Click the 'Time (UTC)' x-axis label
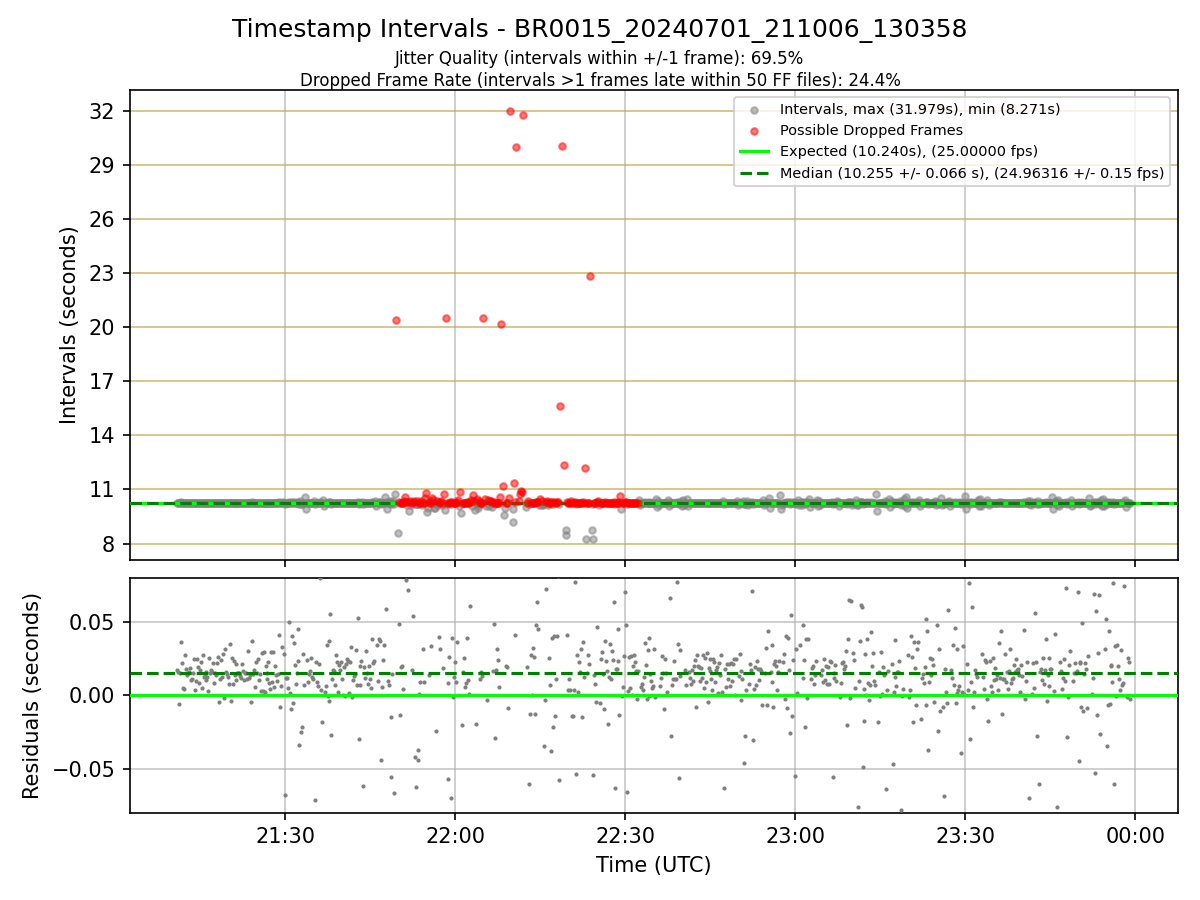1200x900 pixels. pyautogui.click(x=653, y=865)
